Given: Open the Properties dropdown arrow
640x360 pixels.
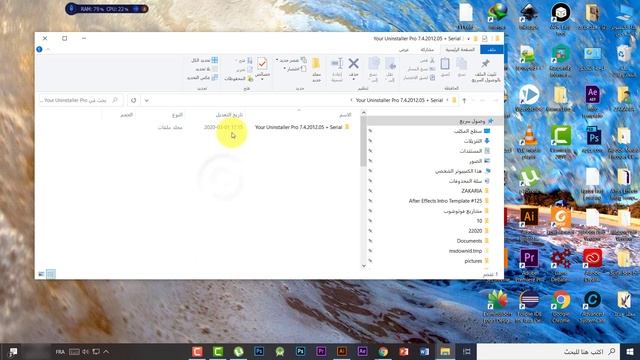Looking at the screenshot, I should 262,79.
